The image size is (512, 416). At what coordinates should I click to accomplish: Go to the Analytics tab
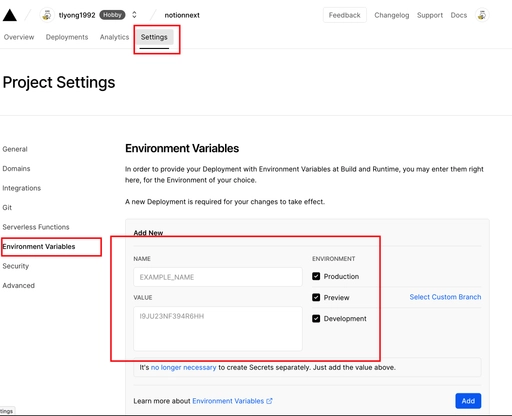point(114,37)
